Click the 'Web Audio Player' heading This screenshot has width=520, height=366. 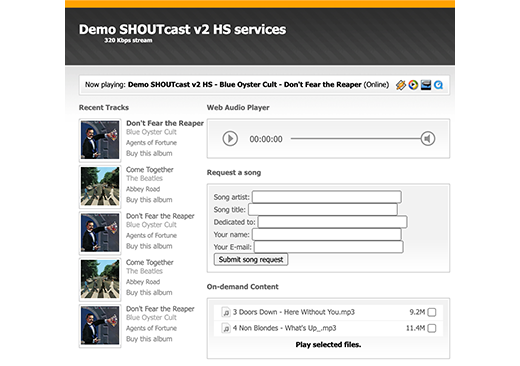[x=238, y=107]
